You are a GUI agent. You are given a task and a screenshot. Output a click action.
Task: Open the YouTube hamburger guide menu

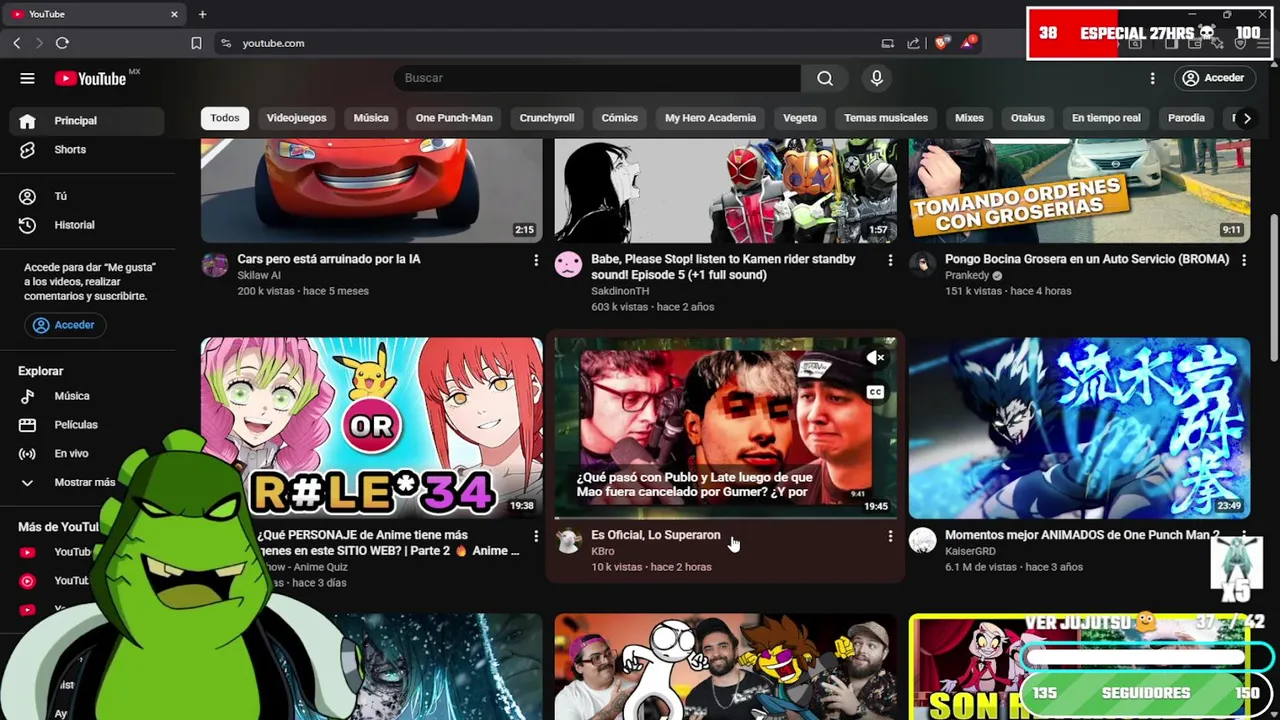pyautogui.click(x=27, y=78)
